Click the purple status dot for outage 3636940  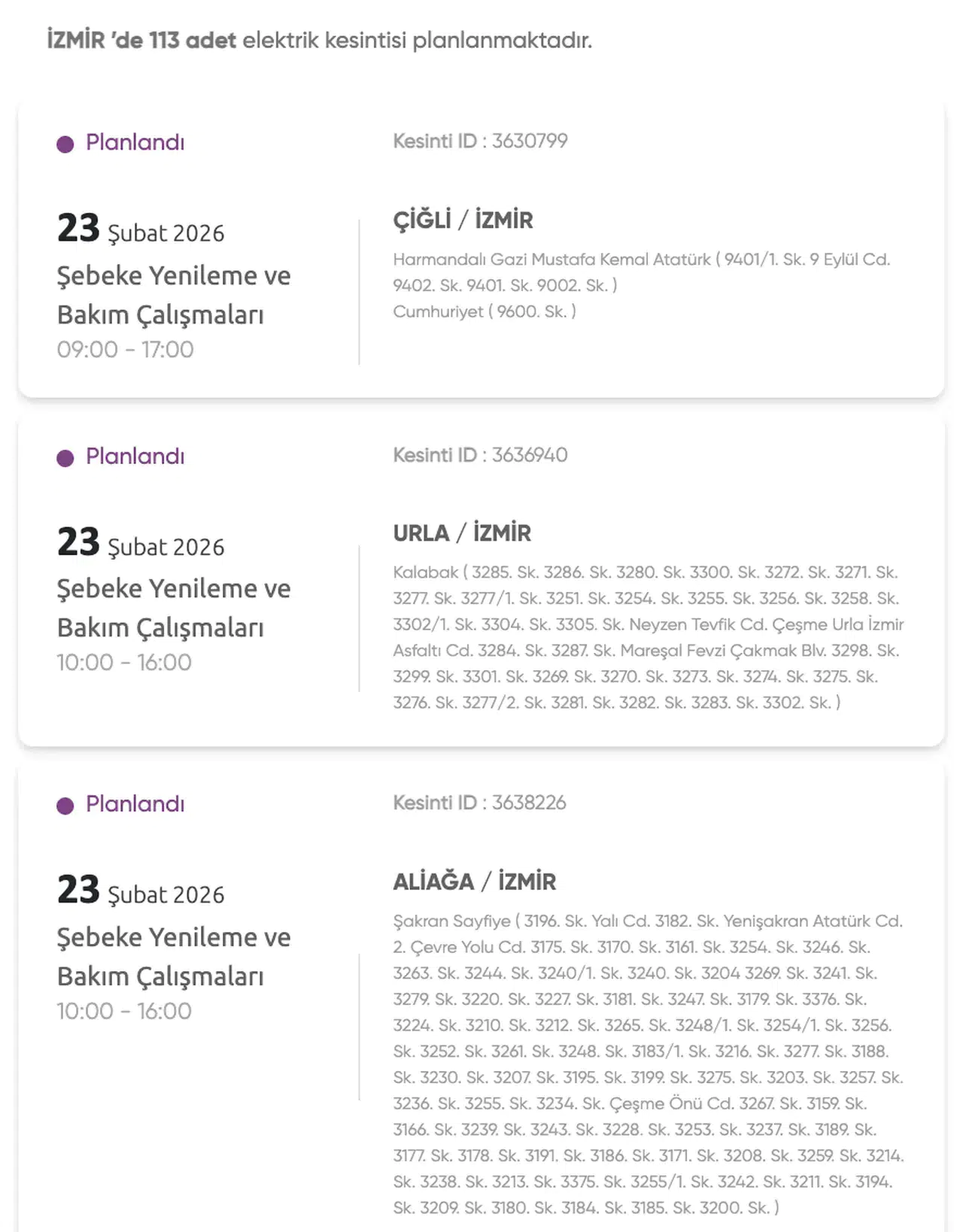tap(65, 458)
